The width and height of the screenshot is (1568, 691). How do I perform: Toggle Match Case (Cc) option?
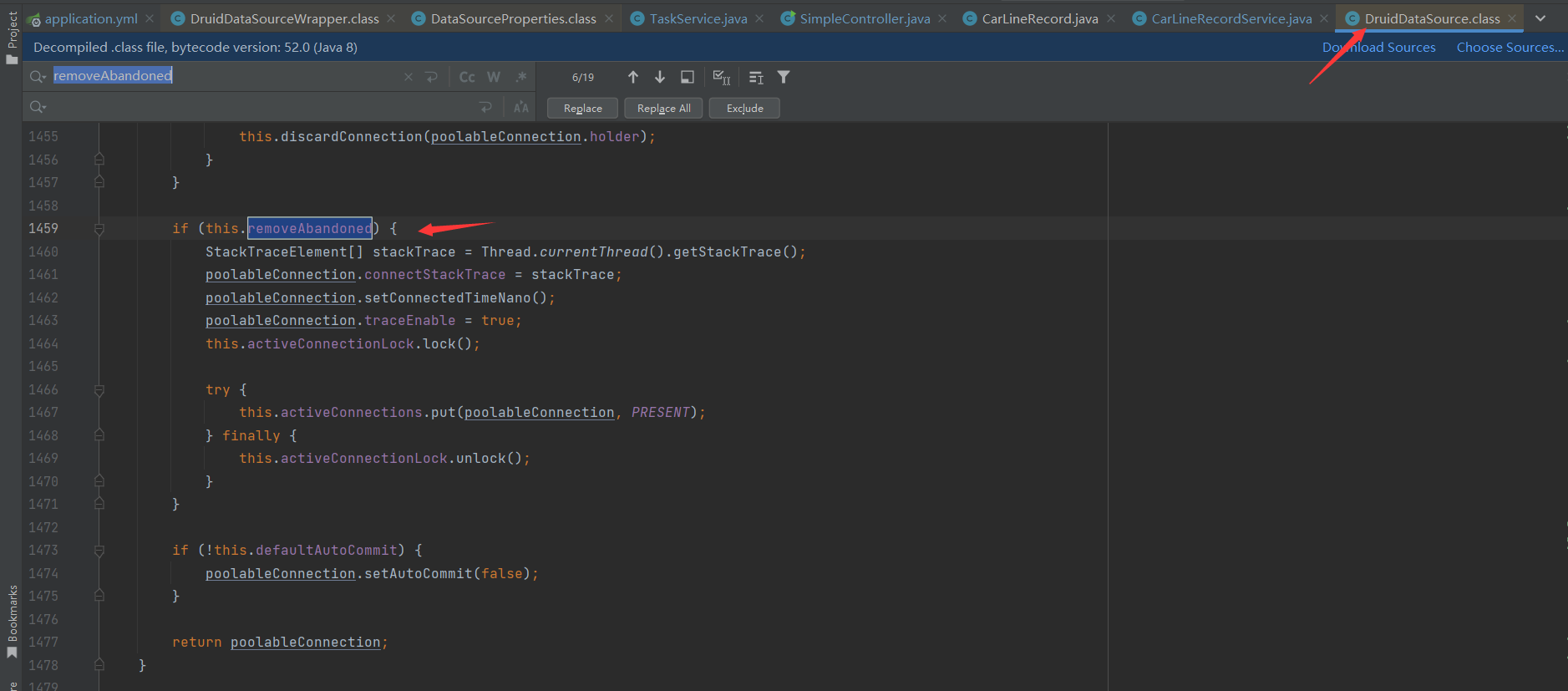pyautogui.click(x=467, y=77)
